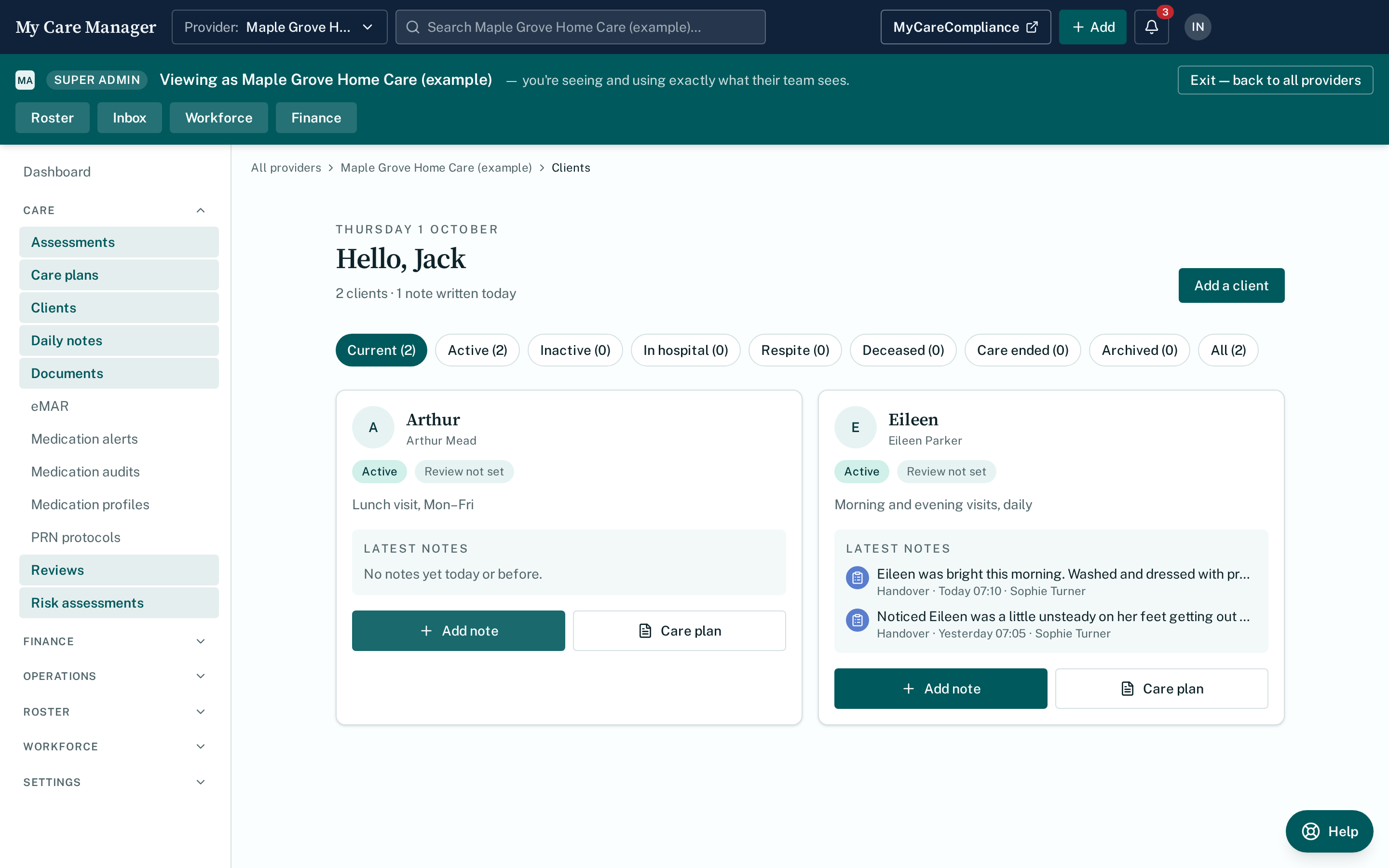Click the top bar Add button
This screenshot has width=1389, height=868.
(x=1092, y=27)
